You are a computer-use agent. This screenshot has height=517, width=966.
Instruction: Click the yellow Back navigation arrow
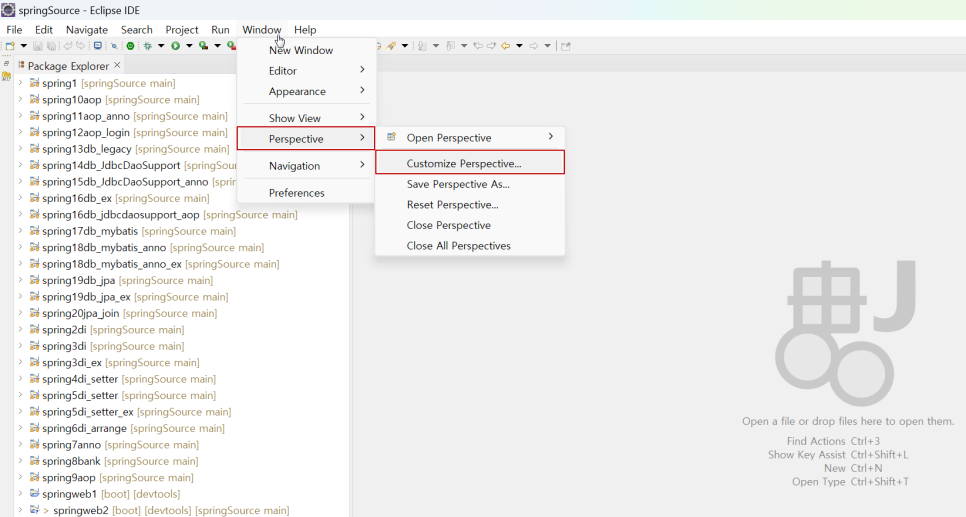(x=506, y=46)
